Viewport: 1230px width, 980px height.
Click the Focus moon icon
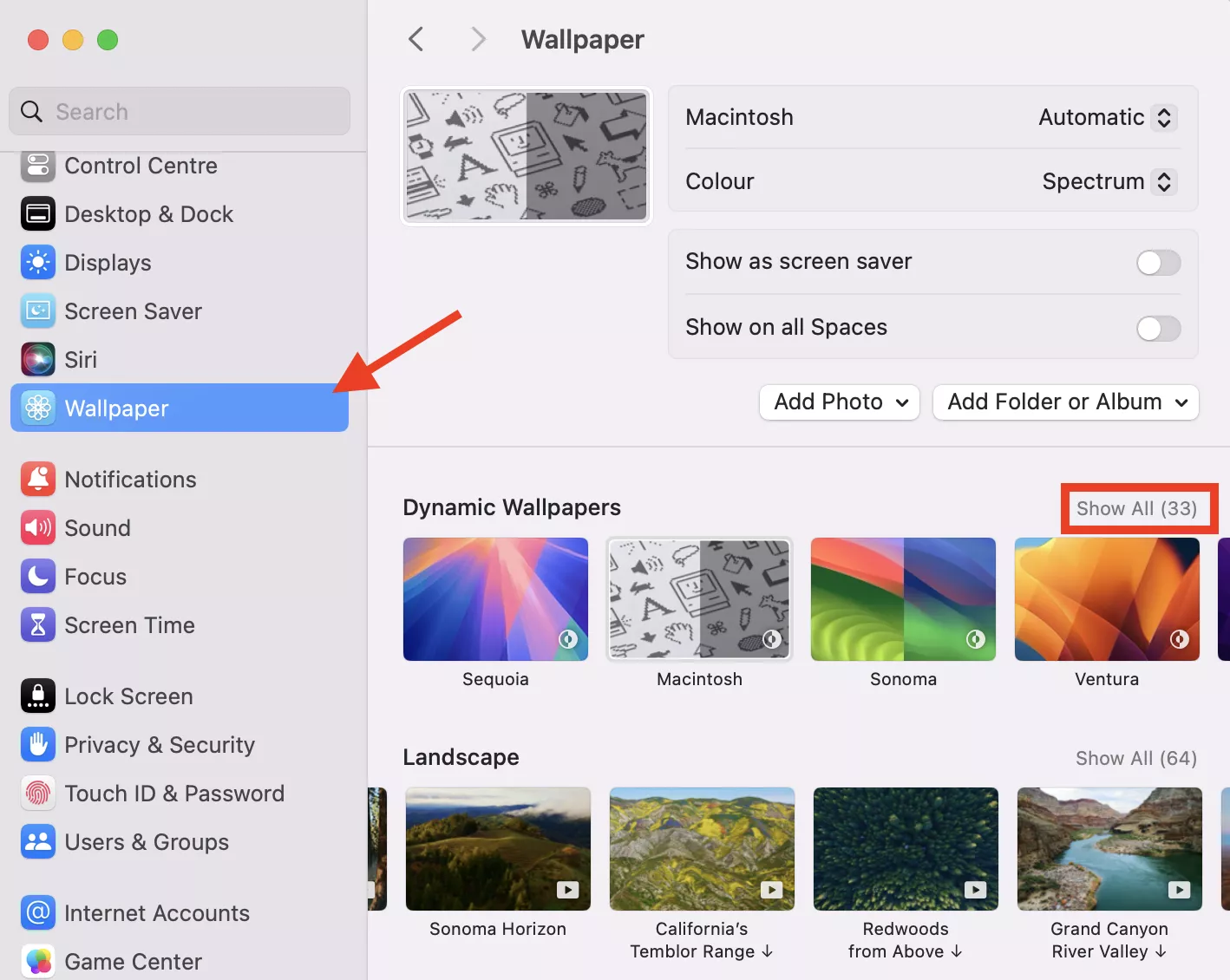38,576
